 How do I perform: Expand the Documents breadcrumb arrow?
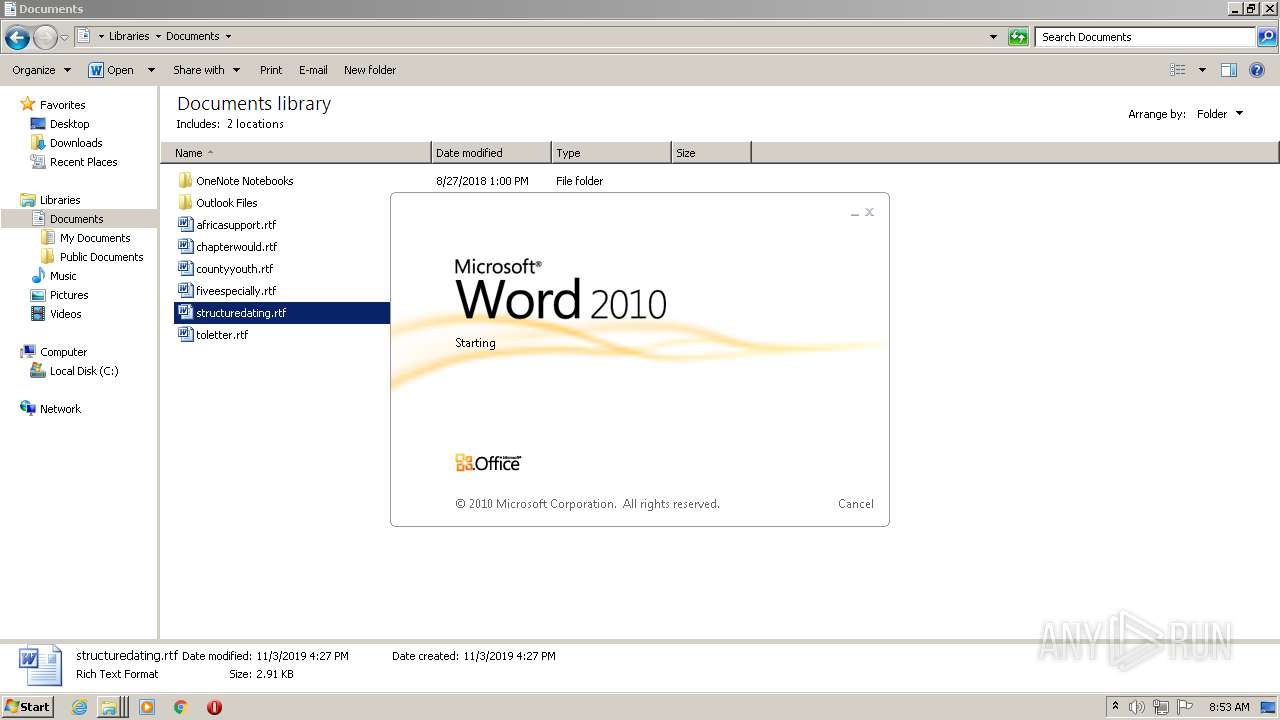(228, 37)
